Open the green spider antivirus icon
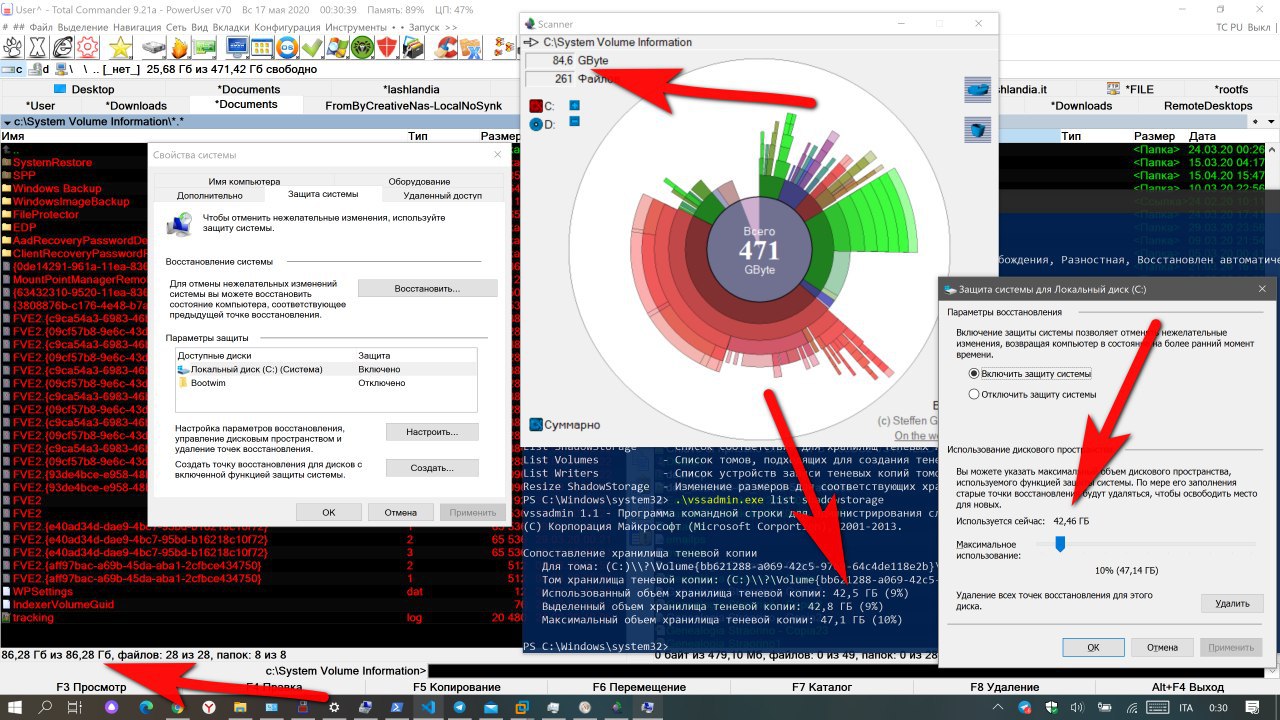This screenshot has height=720, width=1280. pyautogui.click(x=362, y=46)
